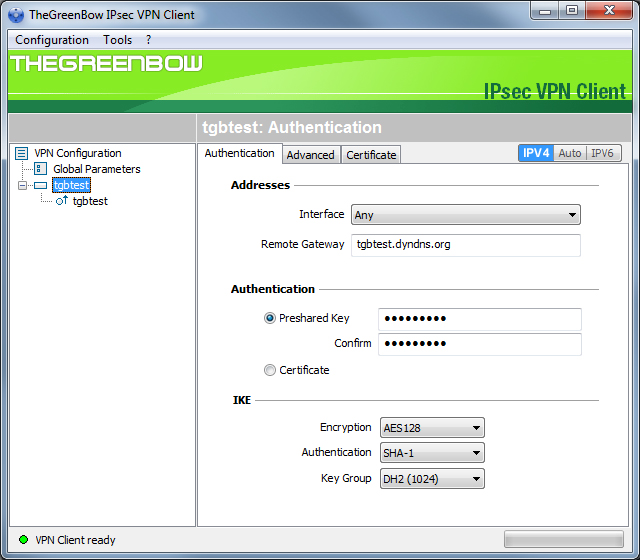
Task: Switch to the Certificate tab
Action: click(x=371, y=155)
